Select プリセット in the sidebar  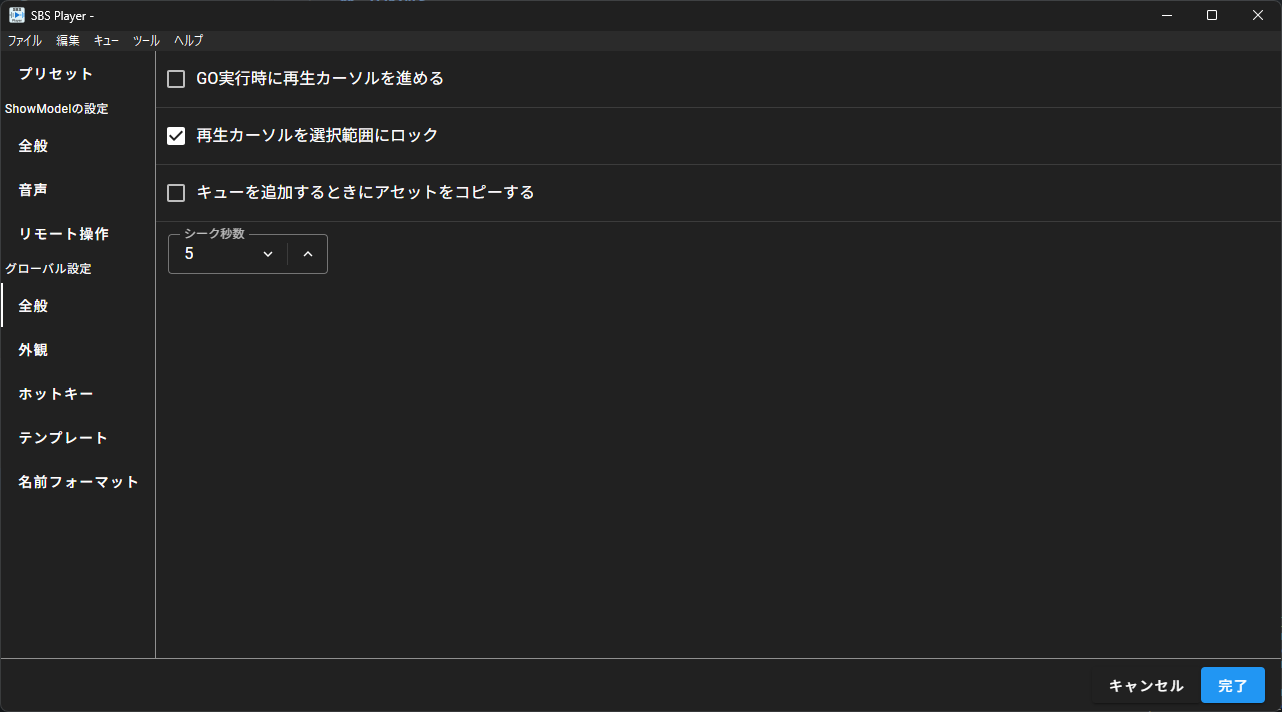pyautogui.click(x=55, y=73)
